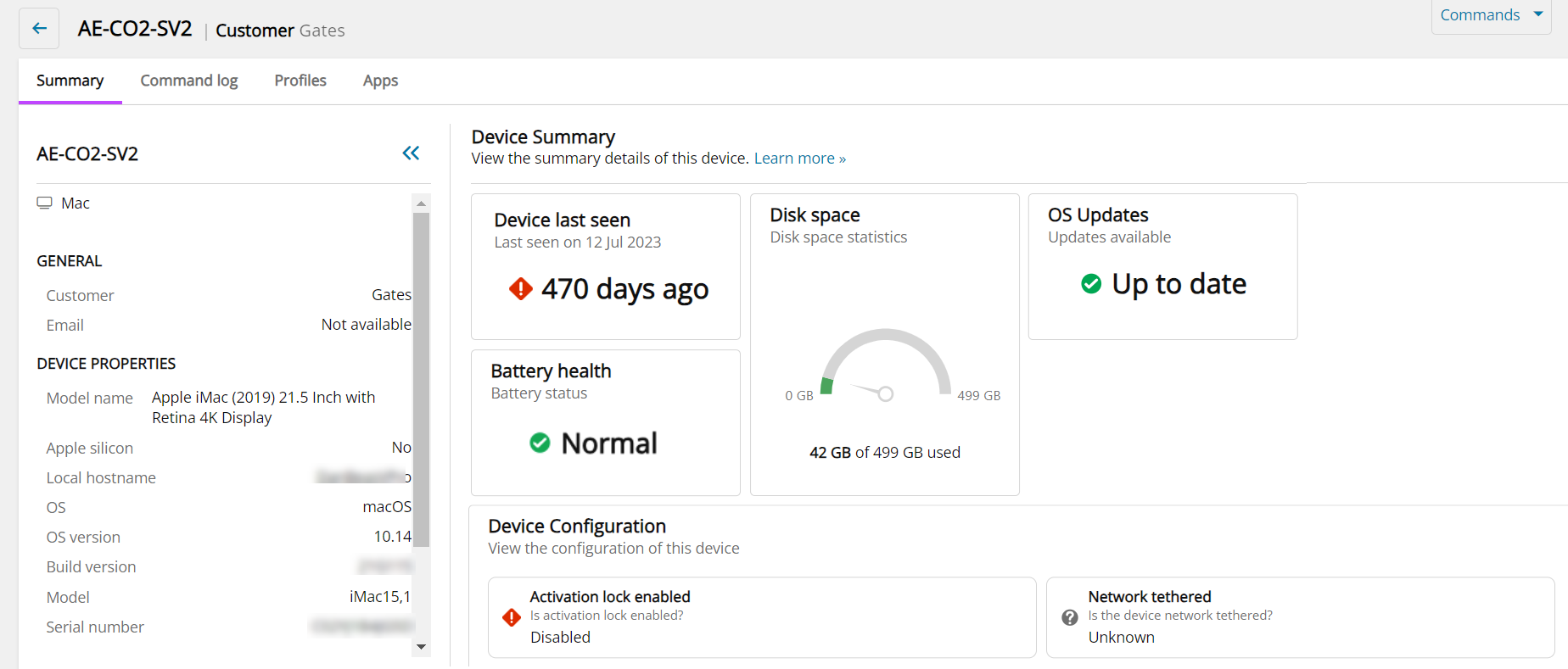The height and width of the screenshot is (669, 1568).
Task: Go to the Apps tab
Action: click(x=380, y=81)
